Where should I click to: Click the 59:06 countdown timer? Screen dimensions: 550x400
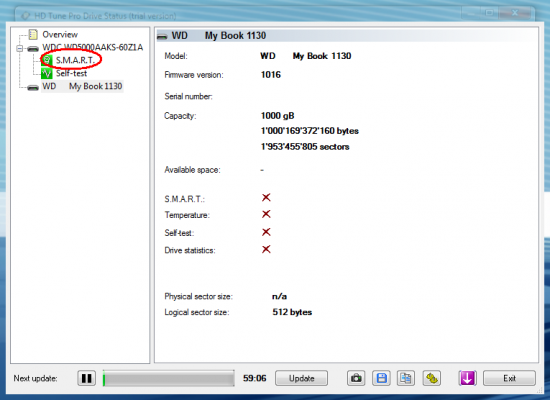(255, 378)
